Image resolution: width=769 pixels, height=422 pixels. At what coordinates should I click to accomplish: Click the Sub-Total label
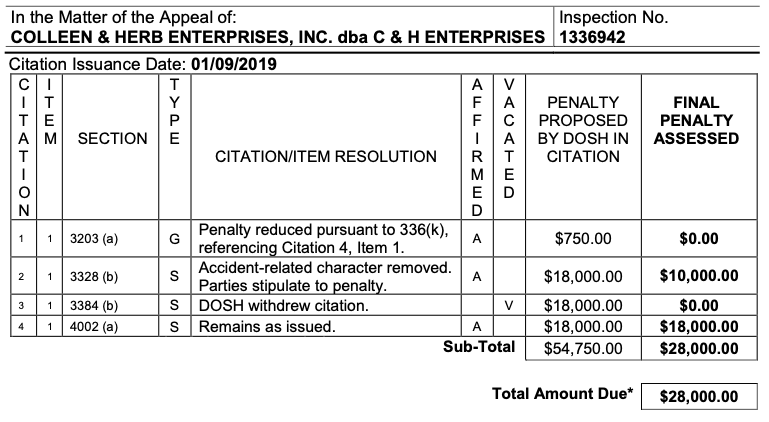[480, 348]
